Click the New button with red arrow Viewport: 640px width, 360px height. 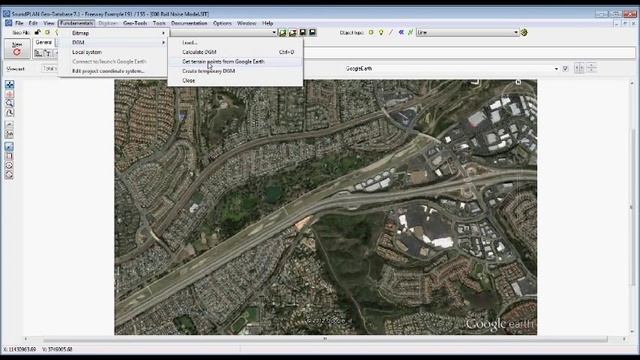coord(17,49)
